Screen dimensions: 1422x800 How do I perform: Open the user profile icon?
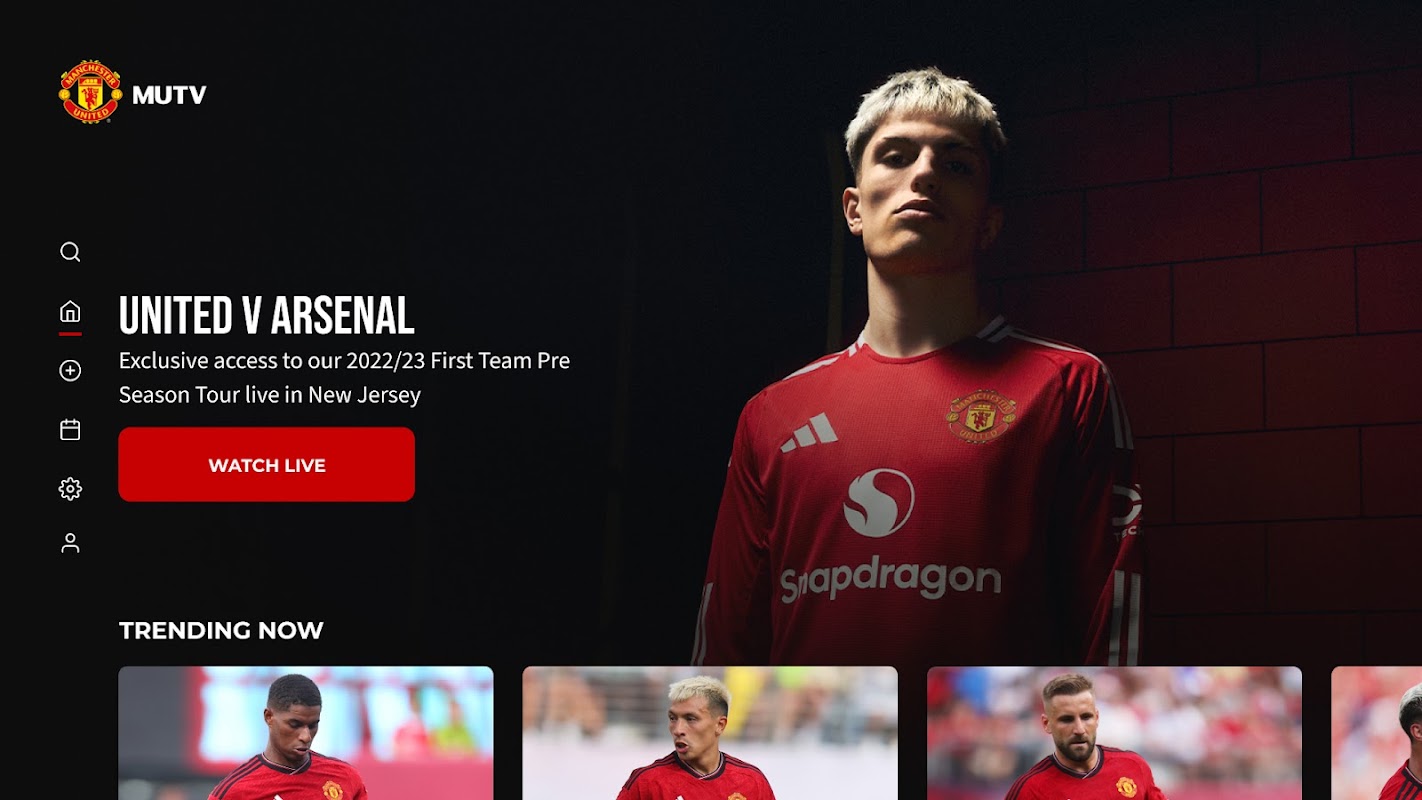[x=70, y=543]
